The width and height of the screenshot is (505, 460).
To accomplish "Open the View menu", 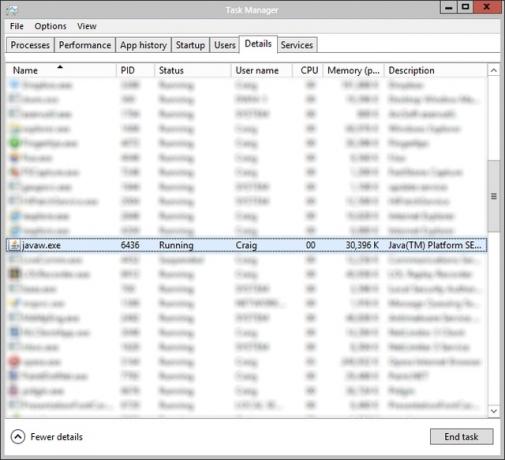I will pos(87,26).
